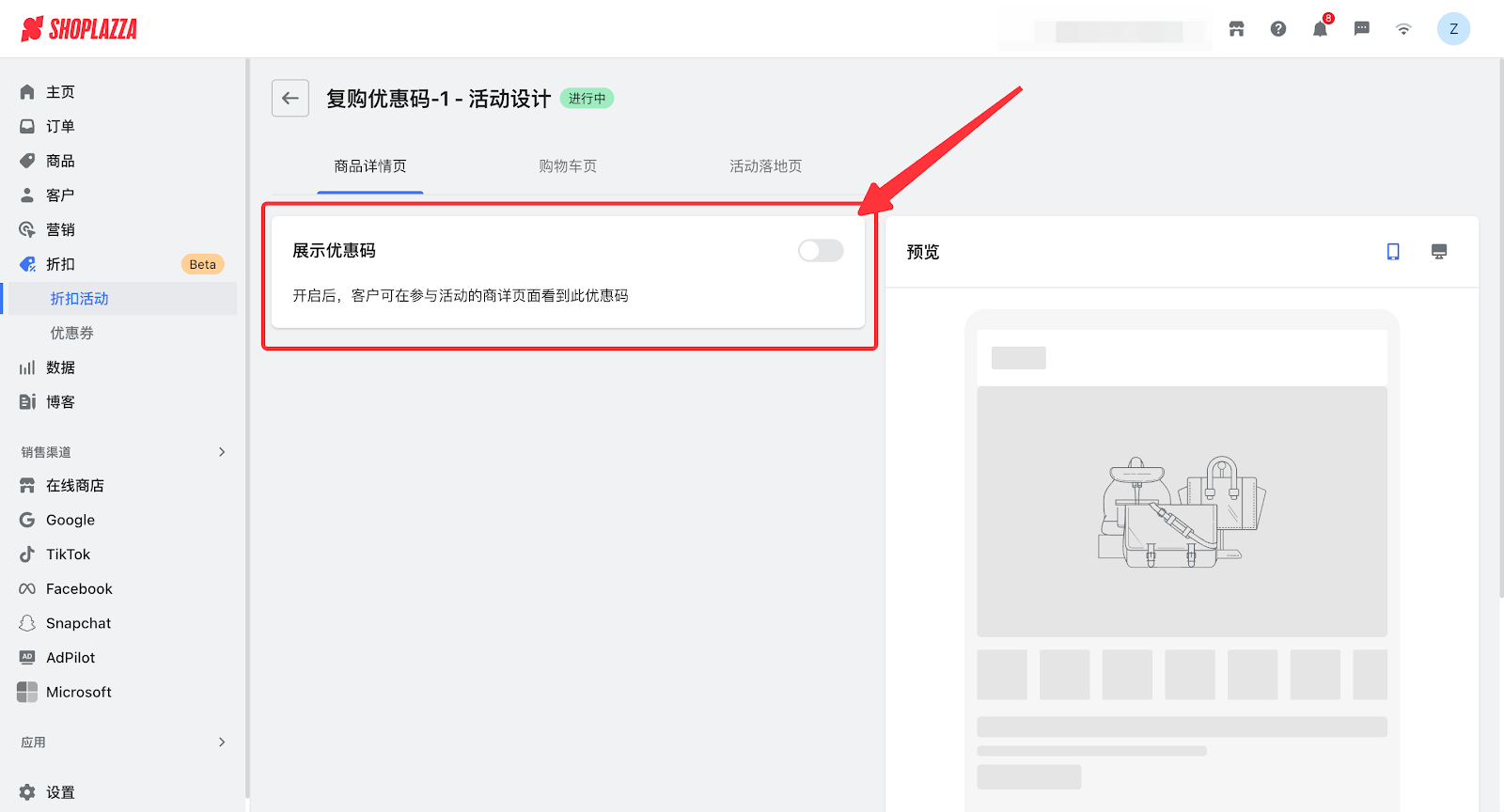Go to 设置 in the sidebar
Screen dimensions: 1504x812
(60, 792)
